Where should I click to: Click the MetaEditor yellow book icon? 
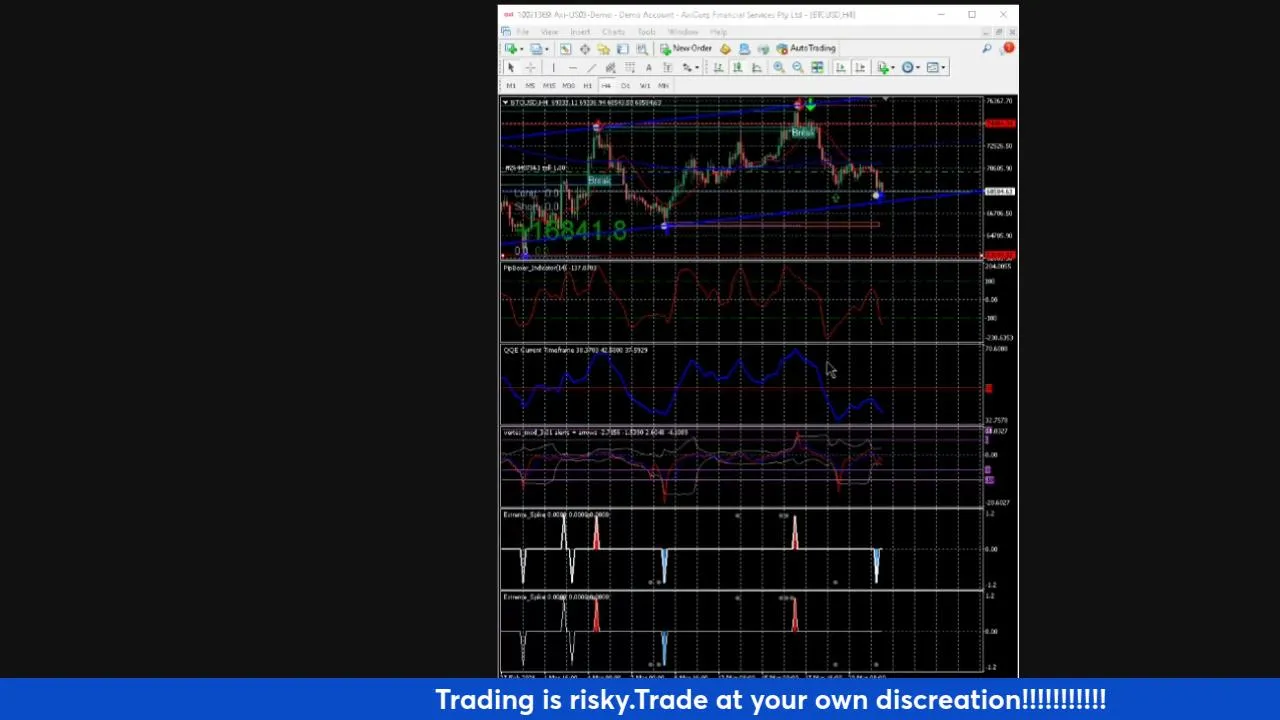[725, 49]
